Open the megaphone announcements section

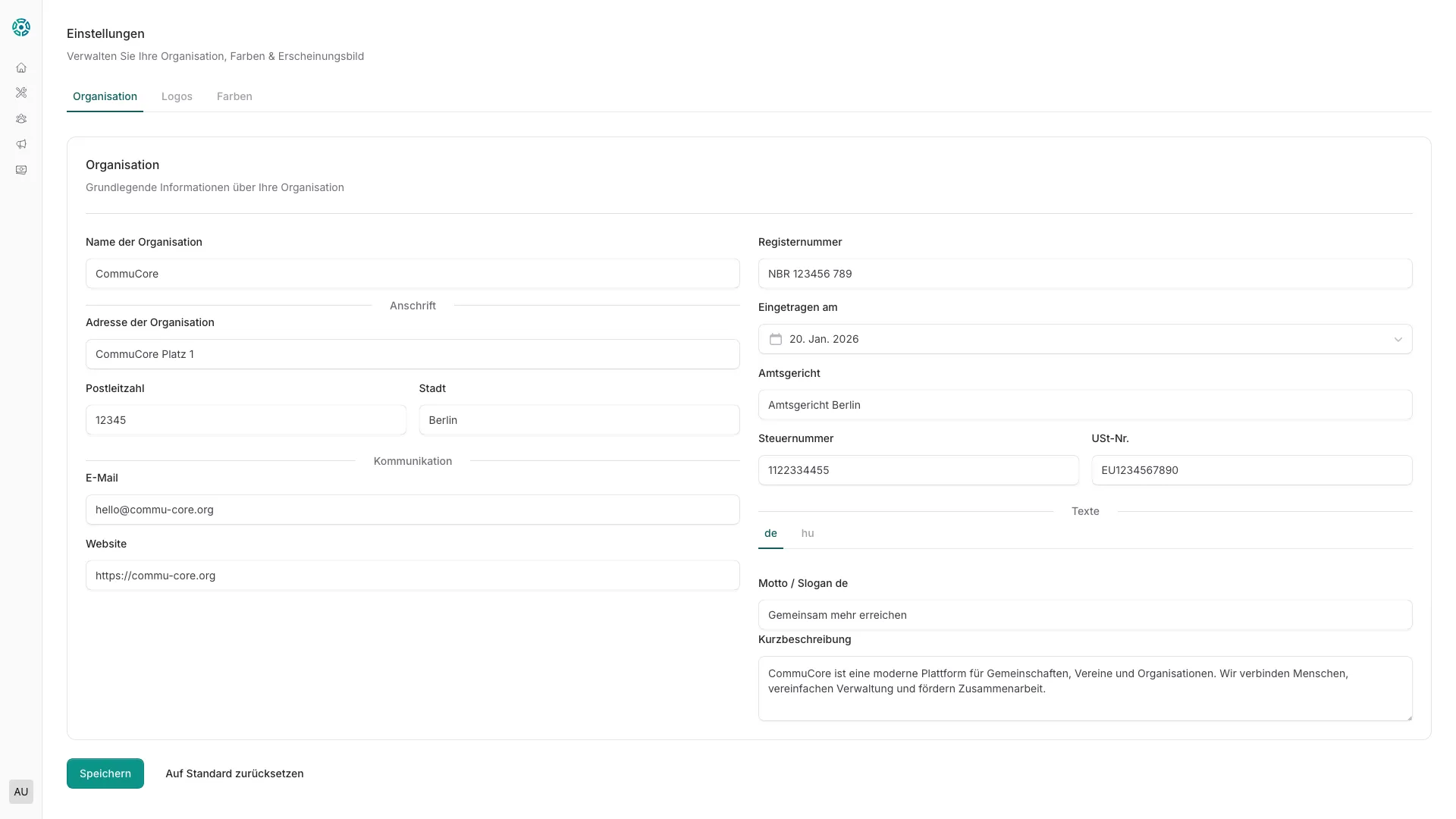[21, 144]
